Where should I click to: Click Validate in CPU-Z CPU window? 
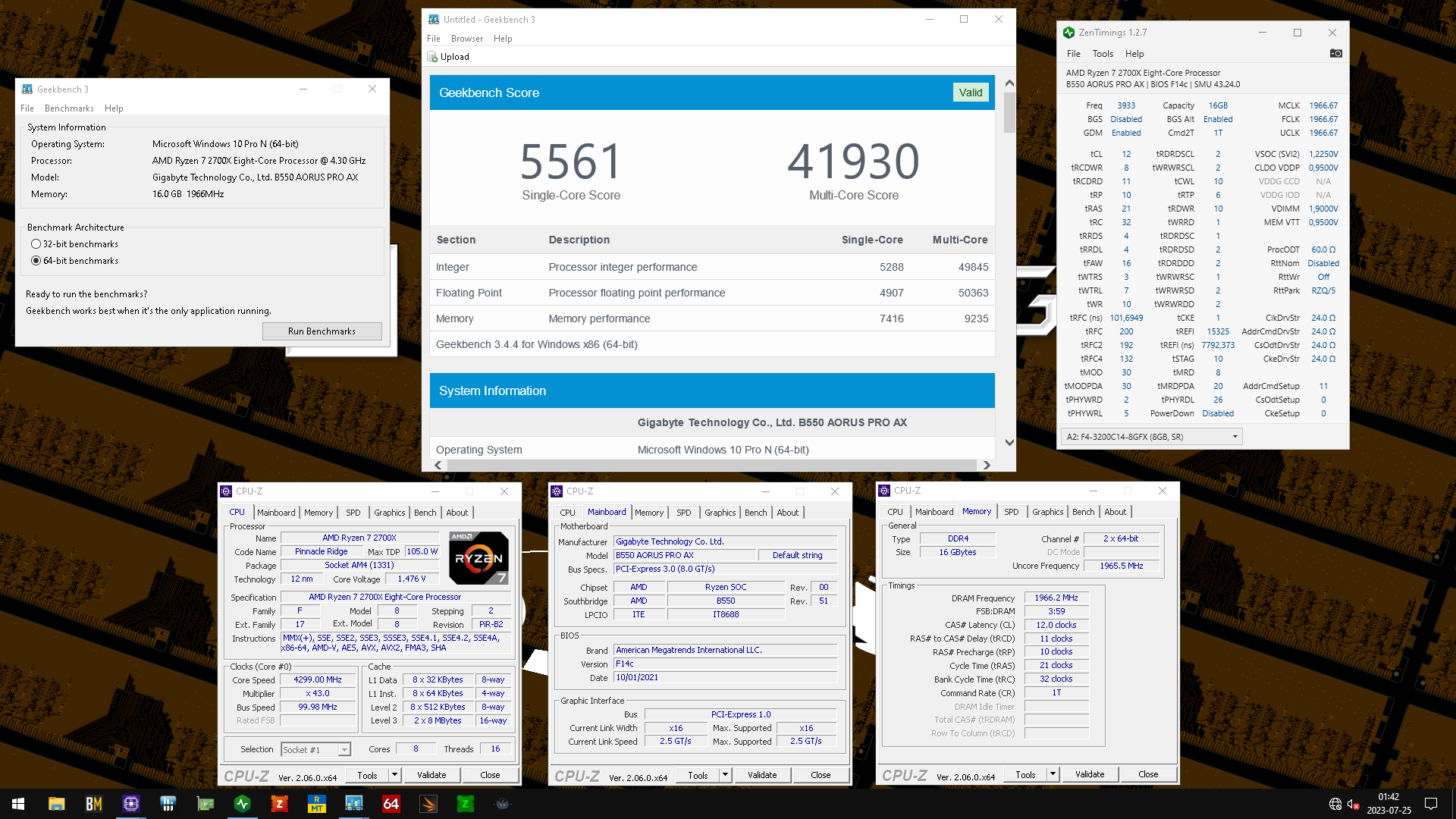(x=431, y=775)
